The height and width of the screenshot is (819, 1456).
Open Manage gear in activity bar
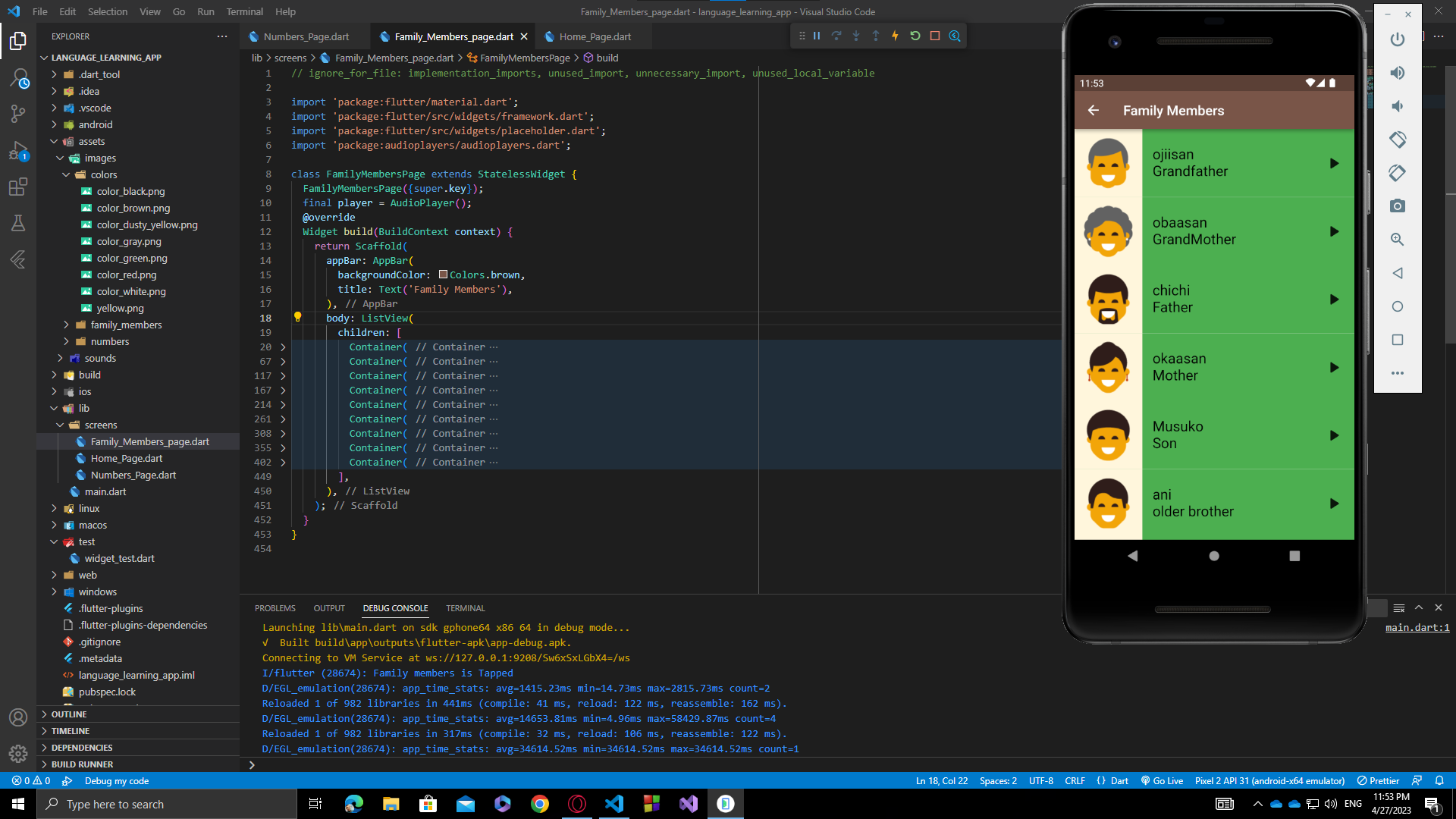point(18,753)
